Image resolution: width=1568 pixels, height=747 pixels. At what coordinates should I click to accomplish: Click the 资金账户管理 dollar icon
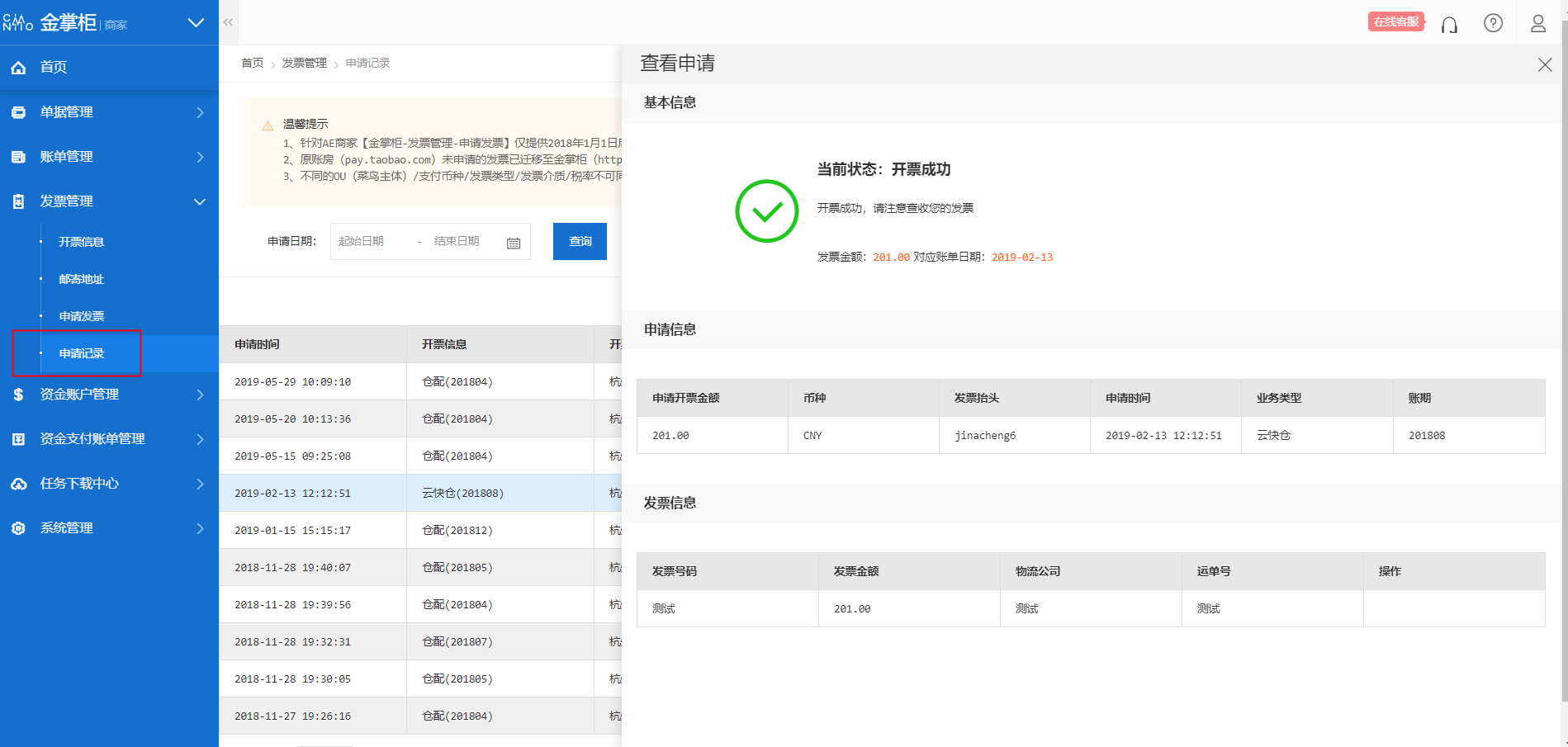18,395
